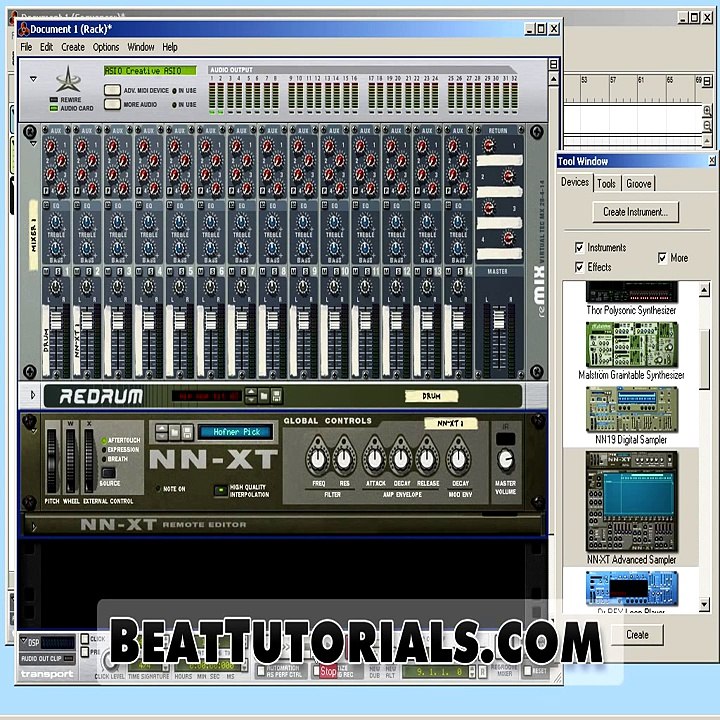Click mixer channel 1 pan knob
Image resolution: width=720 pixels, height=720 pixels.
click(56, 287)
